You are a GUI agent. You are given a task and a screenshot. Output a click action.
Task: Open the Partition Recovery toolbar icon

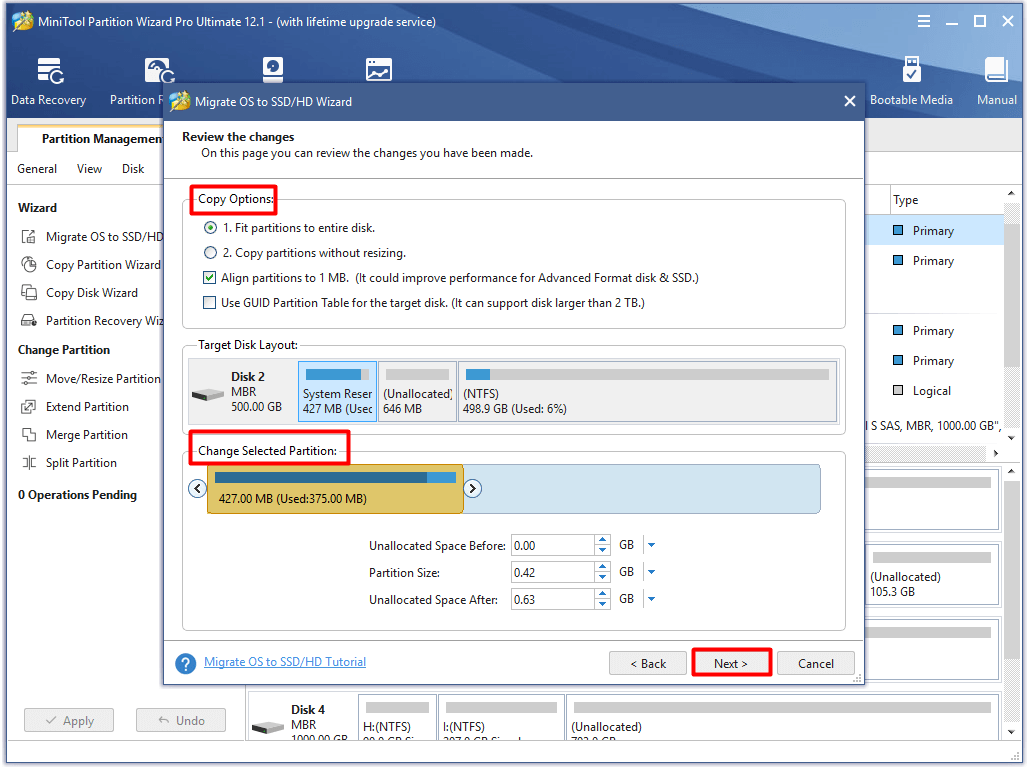(x=159, y=71)
